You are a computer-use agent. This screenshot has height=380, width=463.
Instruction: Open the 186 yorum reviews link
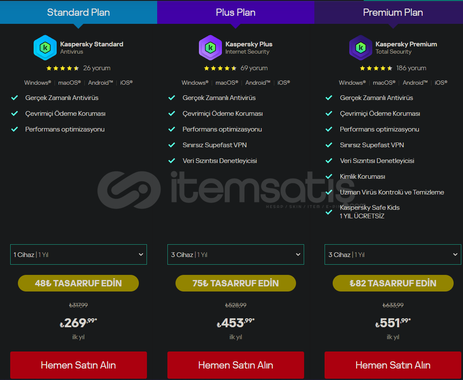coord(411,68)
